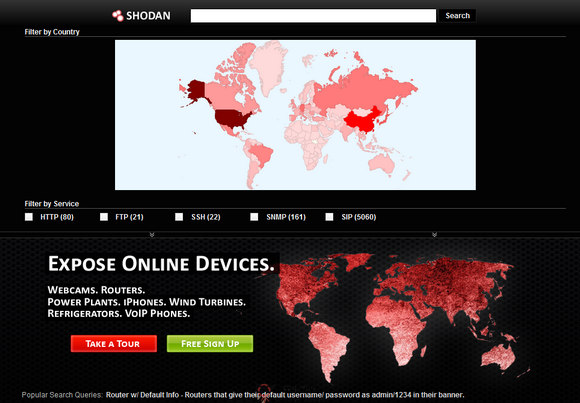Click the HTTP (80) label text
This screenshot has height=403, width=580.
coord(57,217)
